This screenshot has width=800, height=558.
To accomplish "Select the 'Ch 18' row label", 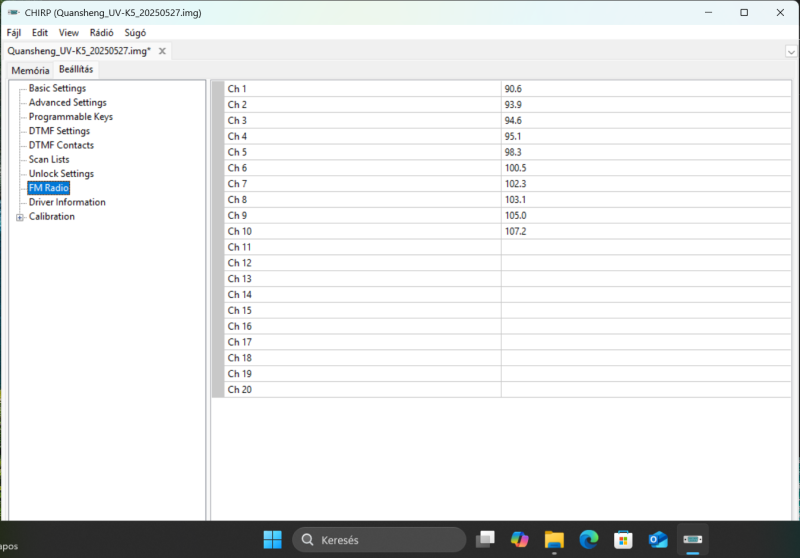I will 240,358.
